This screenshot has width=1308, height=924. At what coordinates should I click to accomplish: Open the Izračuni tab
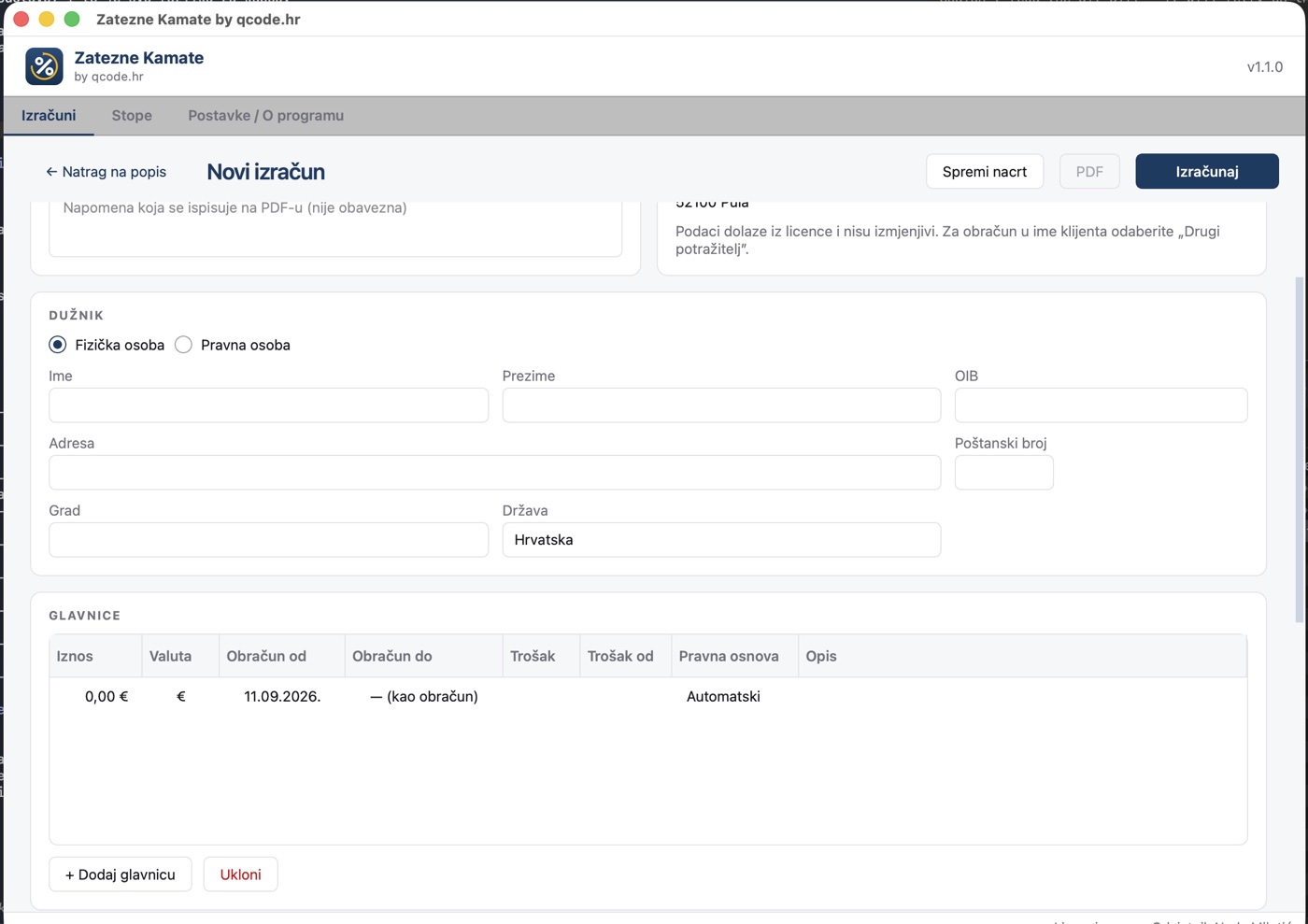49,116
